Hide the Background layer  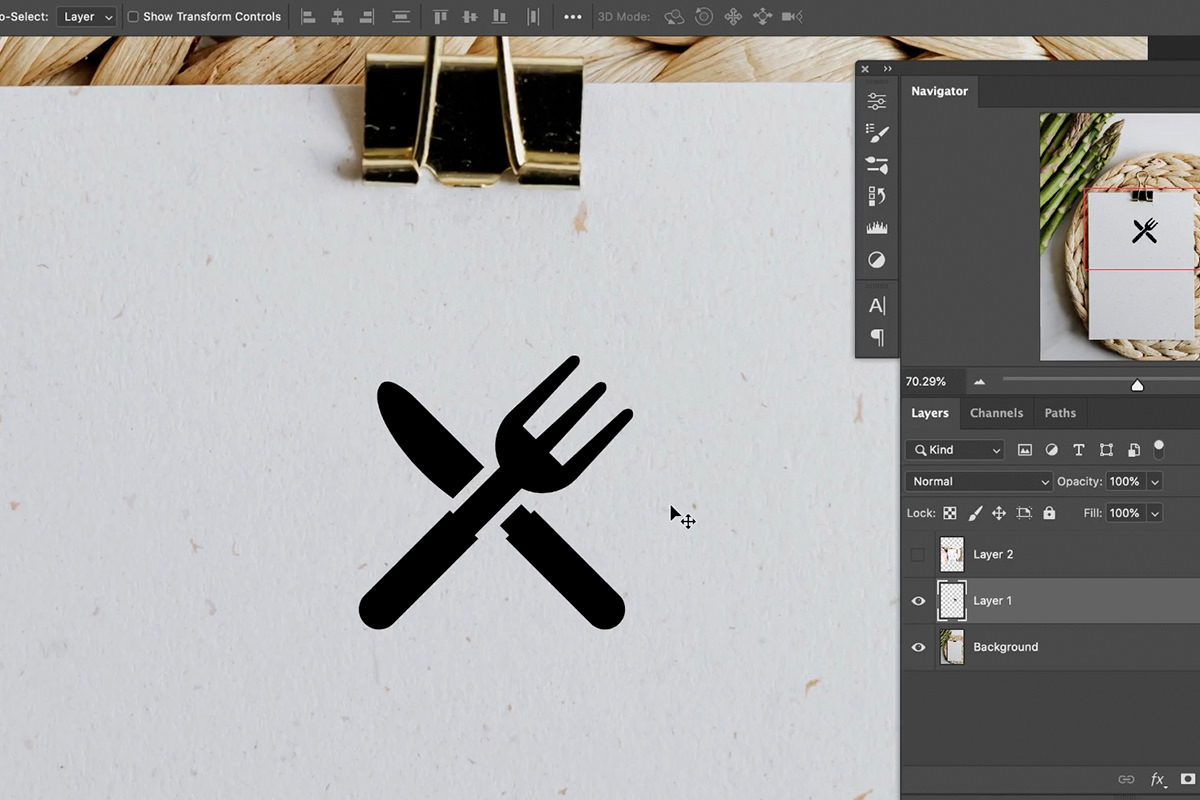click(918, 647)
